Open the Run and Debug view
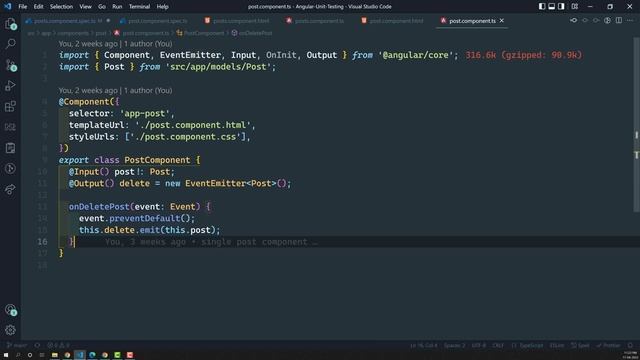Screen dimensions: 640x360 pos(11,86)
